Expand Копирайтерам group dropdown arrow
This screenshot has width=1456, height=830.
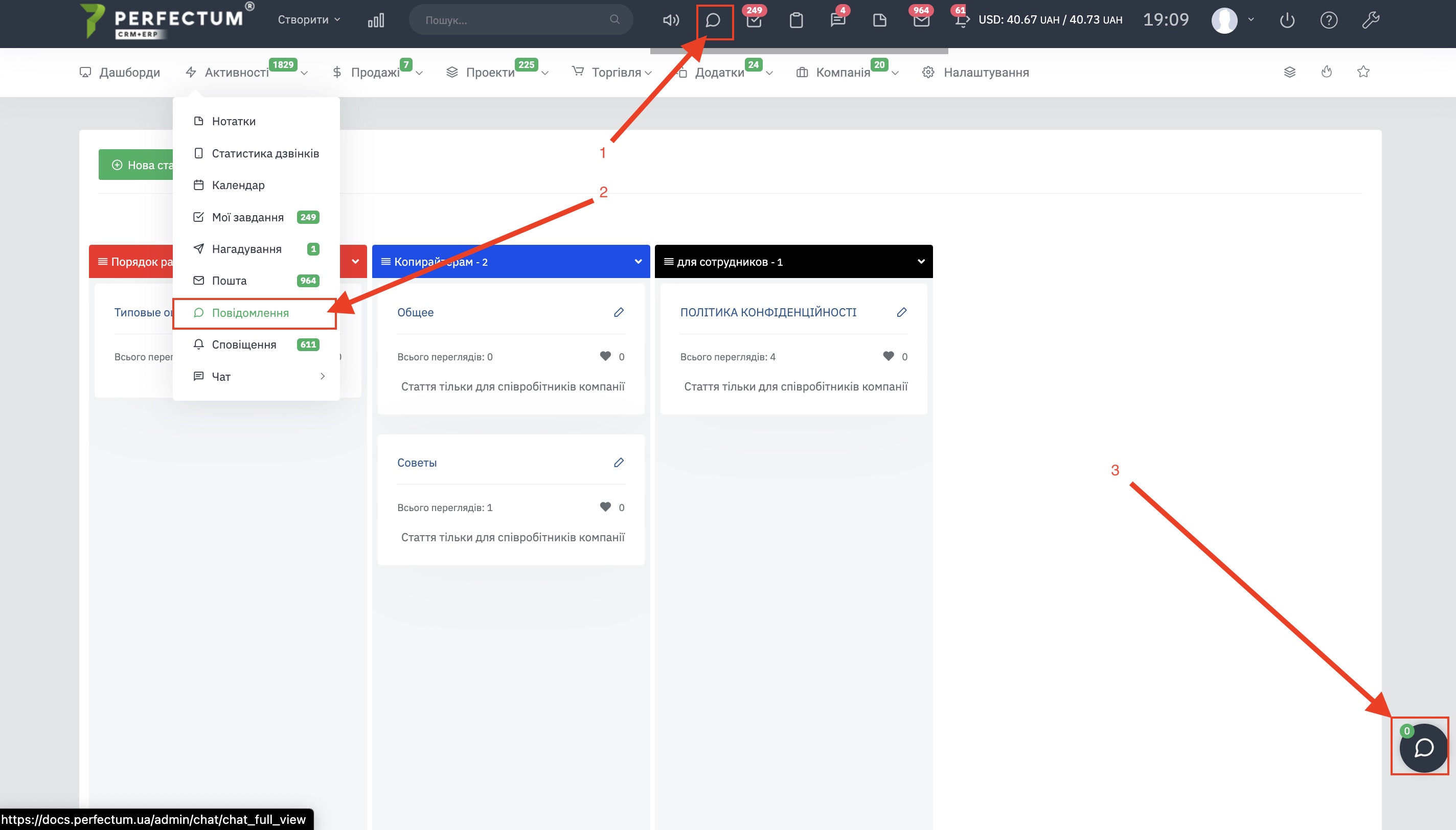[638, 262]
